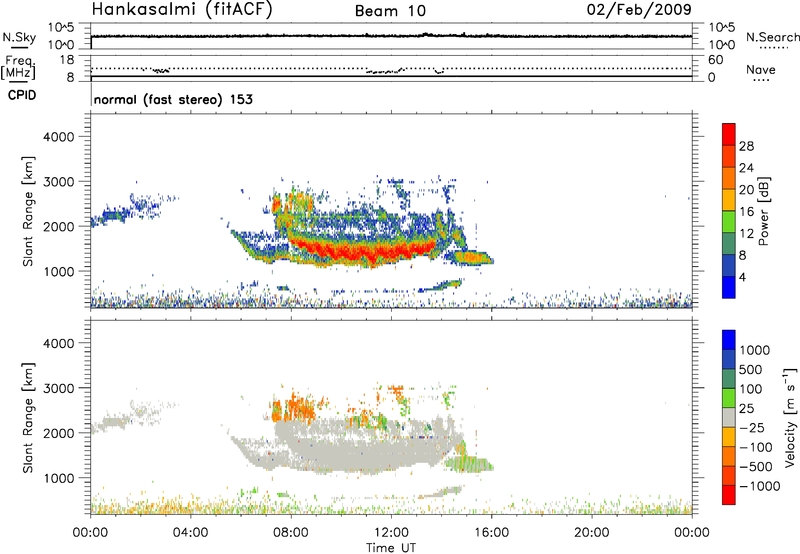The height and width of the screenshot is (554, 800).
Task: Click the 18 label on frequency axis
Action: 67,59
